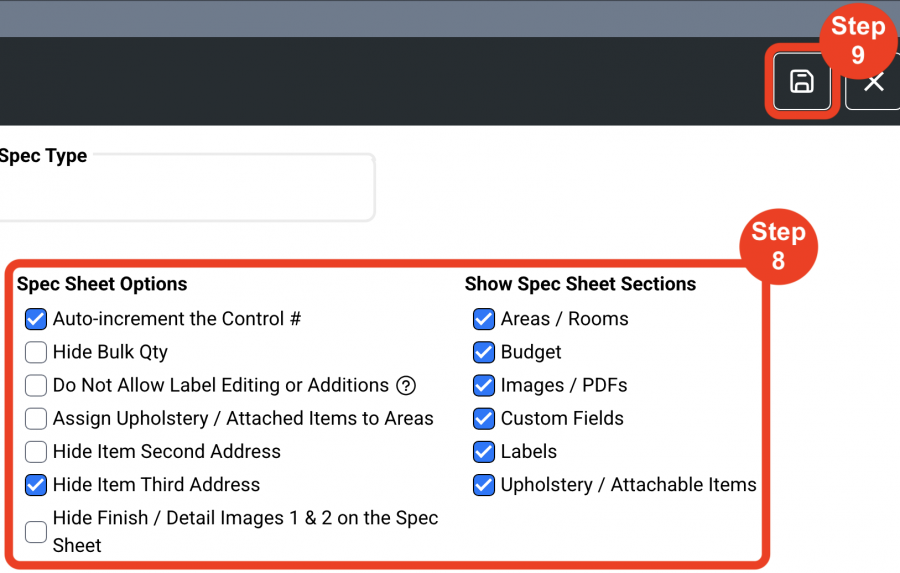Enable the Hide Bulk Qty checkbox
900x573 pixels.
36,353
